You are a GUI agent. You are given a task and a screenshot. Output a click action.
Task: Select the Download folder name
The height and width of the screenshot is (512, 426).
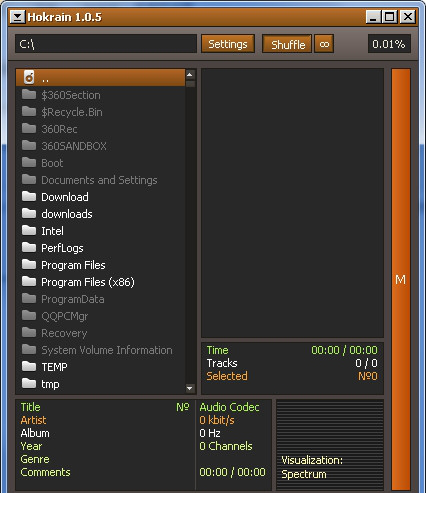tap(65, 197)
